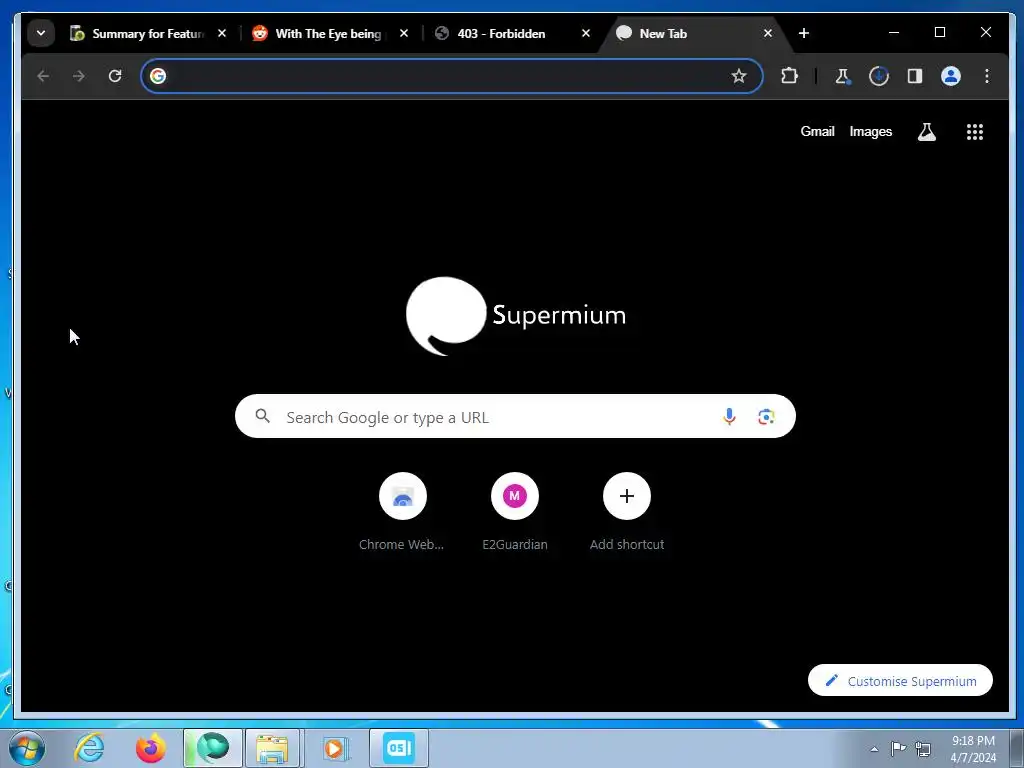Image resolution: width=1024 pixels, height=768 pixels.
Task: Reload the current page
Action: coord(115,76)
